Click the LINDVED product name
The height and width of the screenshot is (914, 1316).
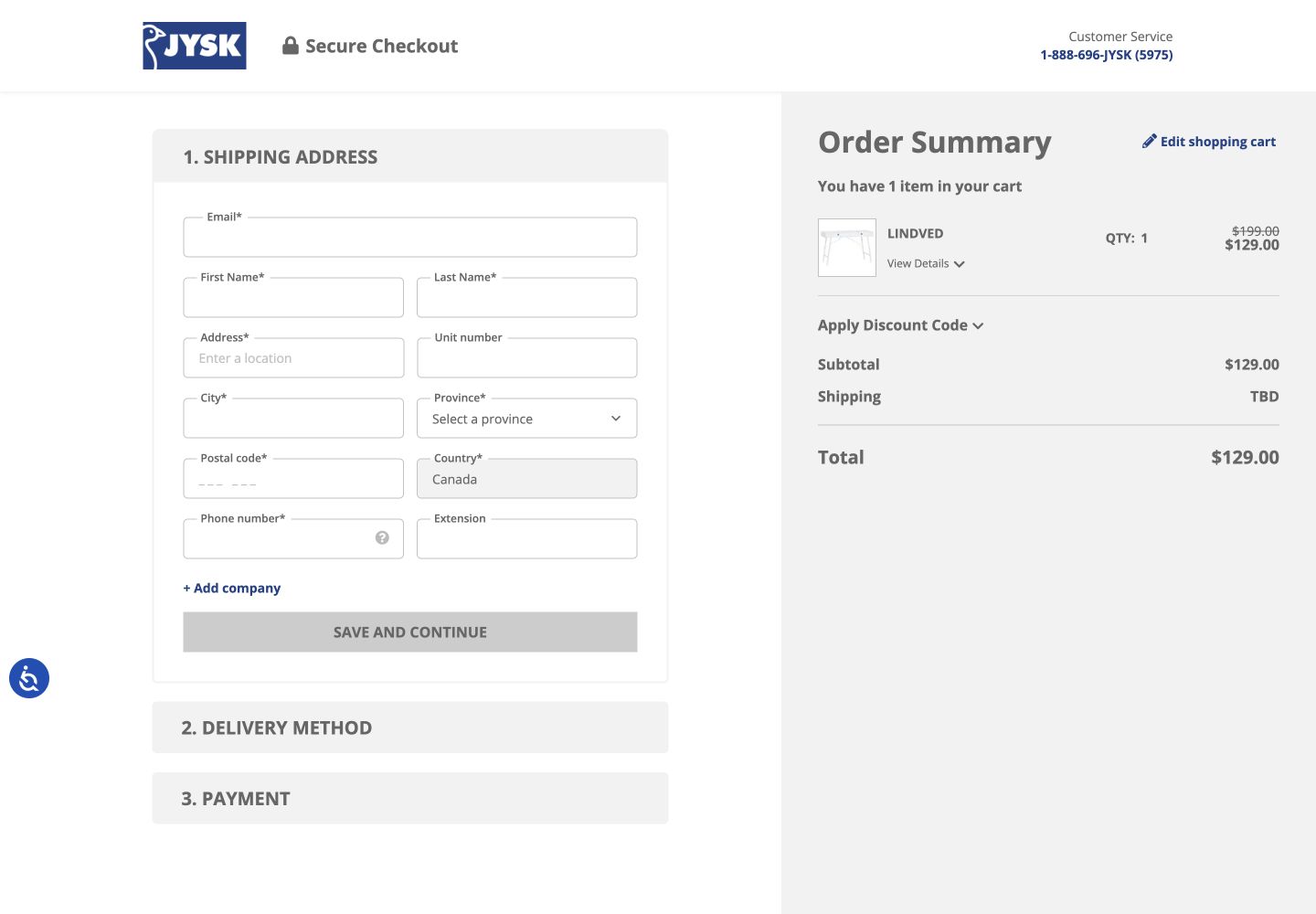coord(915,234)
